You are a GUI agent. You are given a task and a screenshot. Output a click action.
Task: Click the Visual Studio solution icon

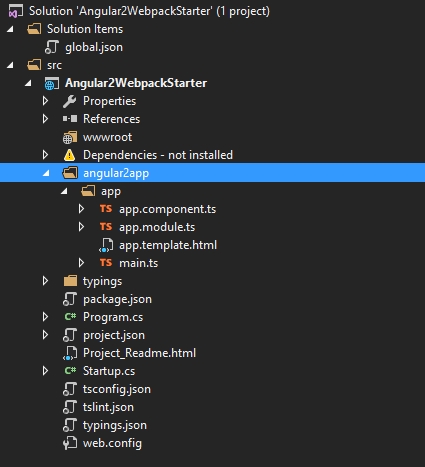click(x=15, y=11)
